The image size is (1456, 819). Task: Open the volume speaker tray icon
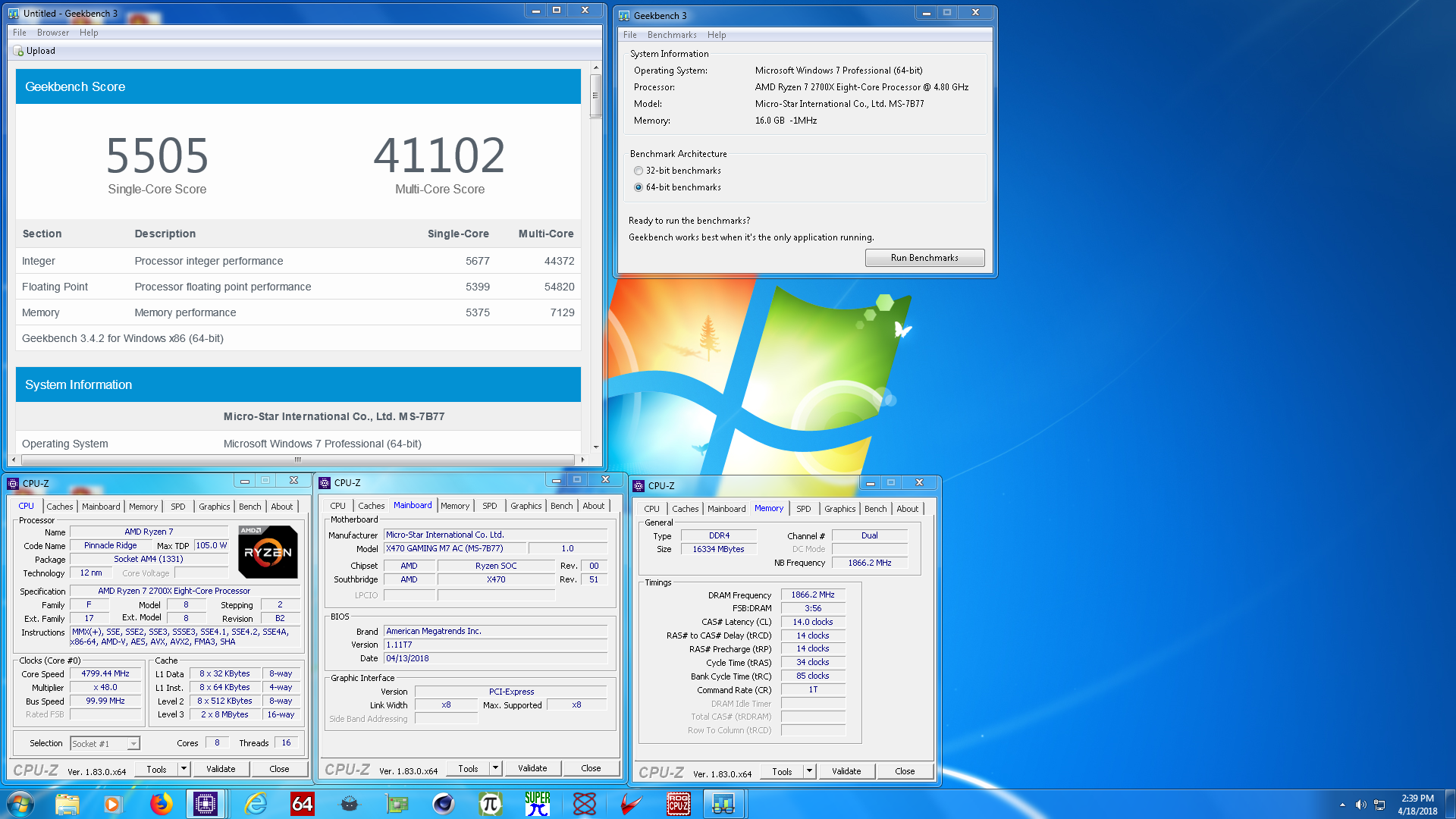(1360, 805)
